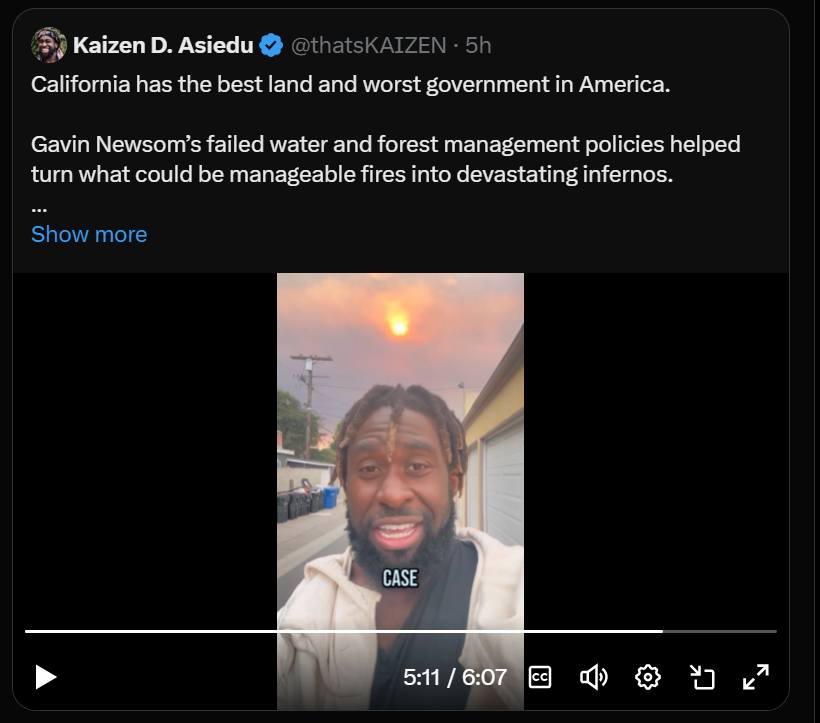Jump to the unplayed end of progress bar
The height and width of the screenshot is (723, 820).
720,631
